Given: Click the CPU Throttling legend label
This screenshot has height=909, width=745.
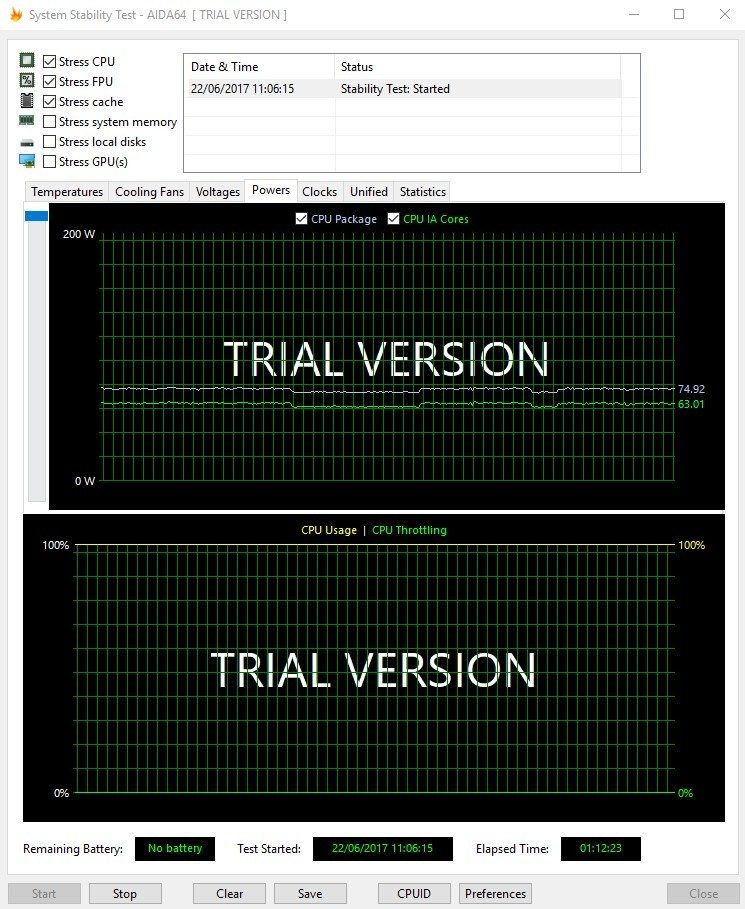Looking at the screenshot, I should pos(409,530).
